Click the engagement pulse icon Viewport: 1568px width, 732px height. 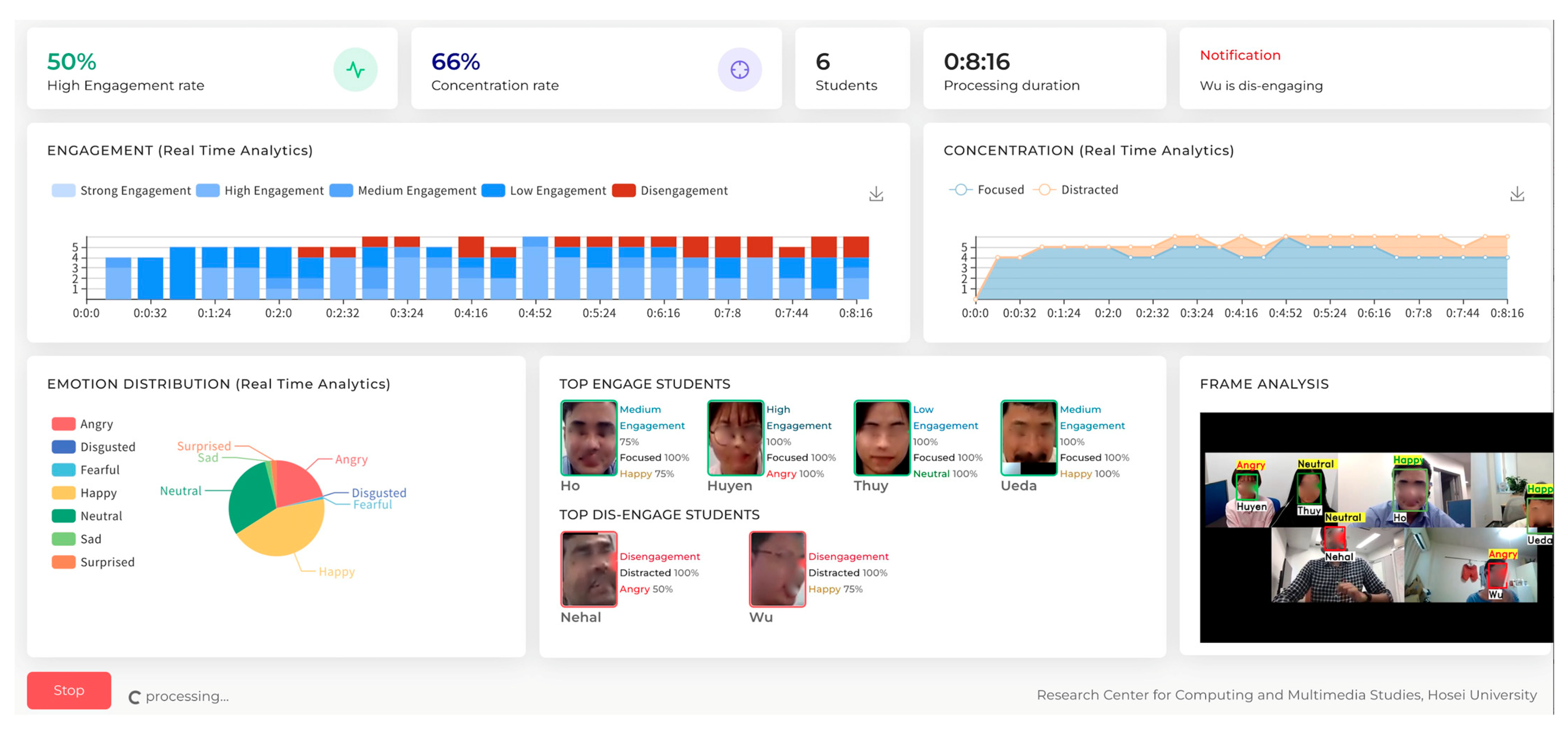[x=356, y=70]
